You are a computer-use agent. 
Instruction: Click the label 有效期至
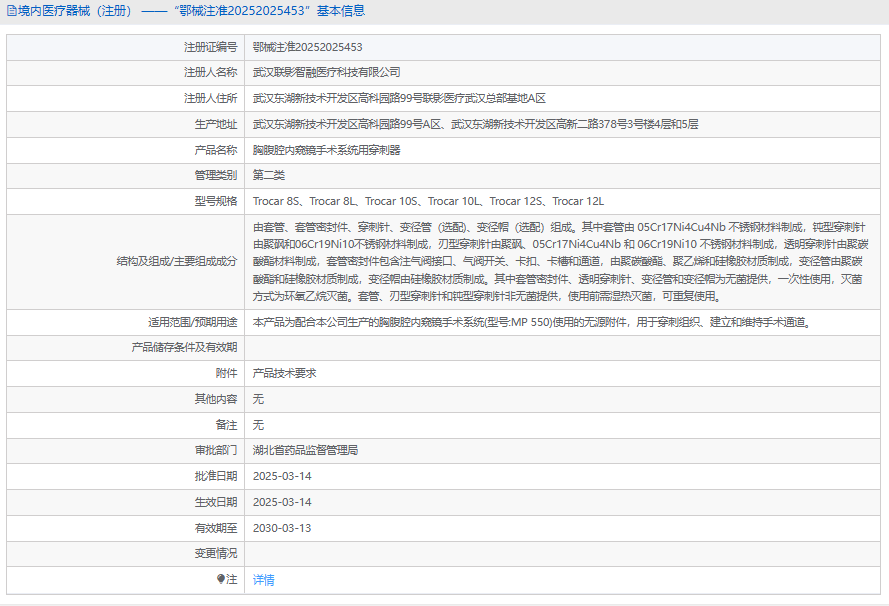click(216, 528)
